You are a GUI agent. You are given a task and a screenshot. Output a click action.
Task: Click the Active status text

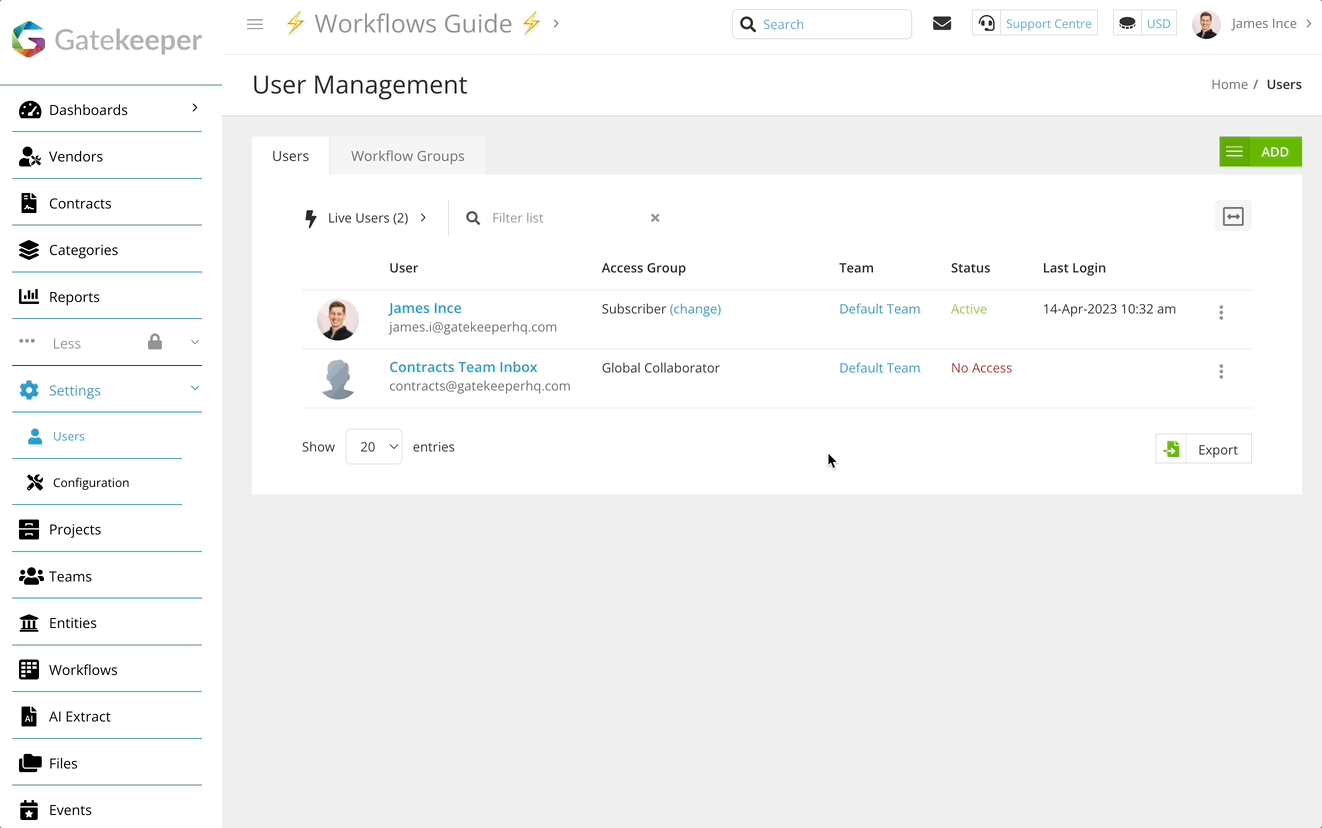pos(968,309)
